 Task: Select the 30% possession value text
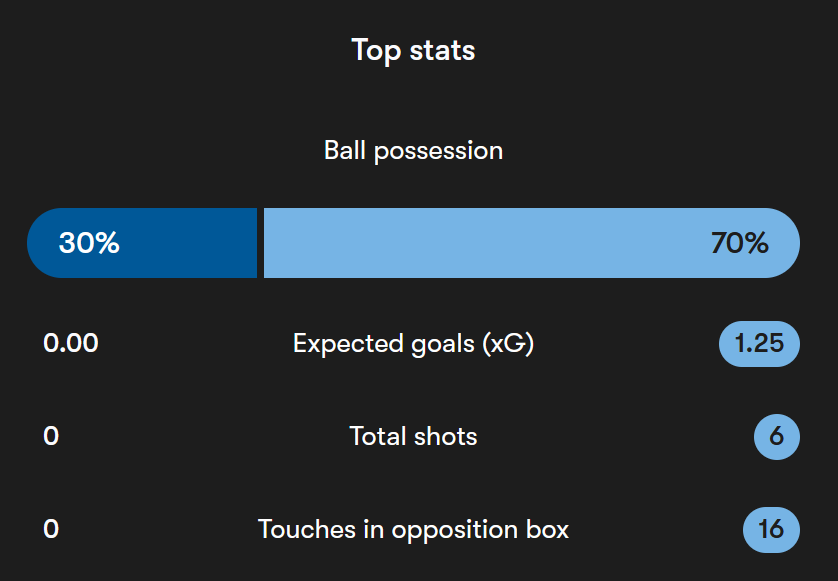(x=89, y=243)
